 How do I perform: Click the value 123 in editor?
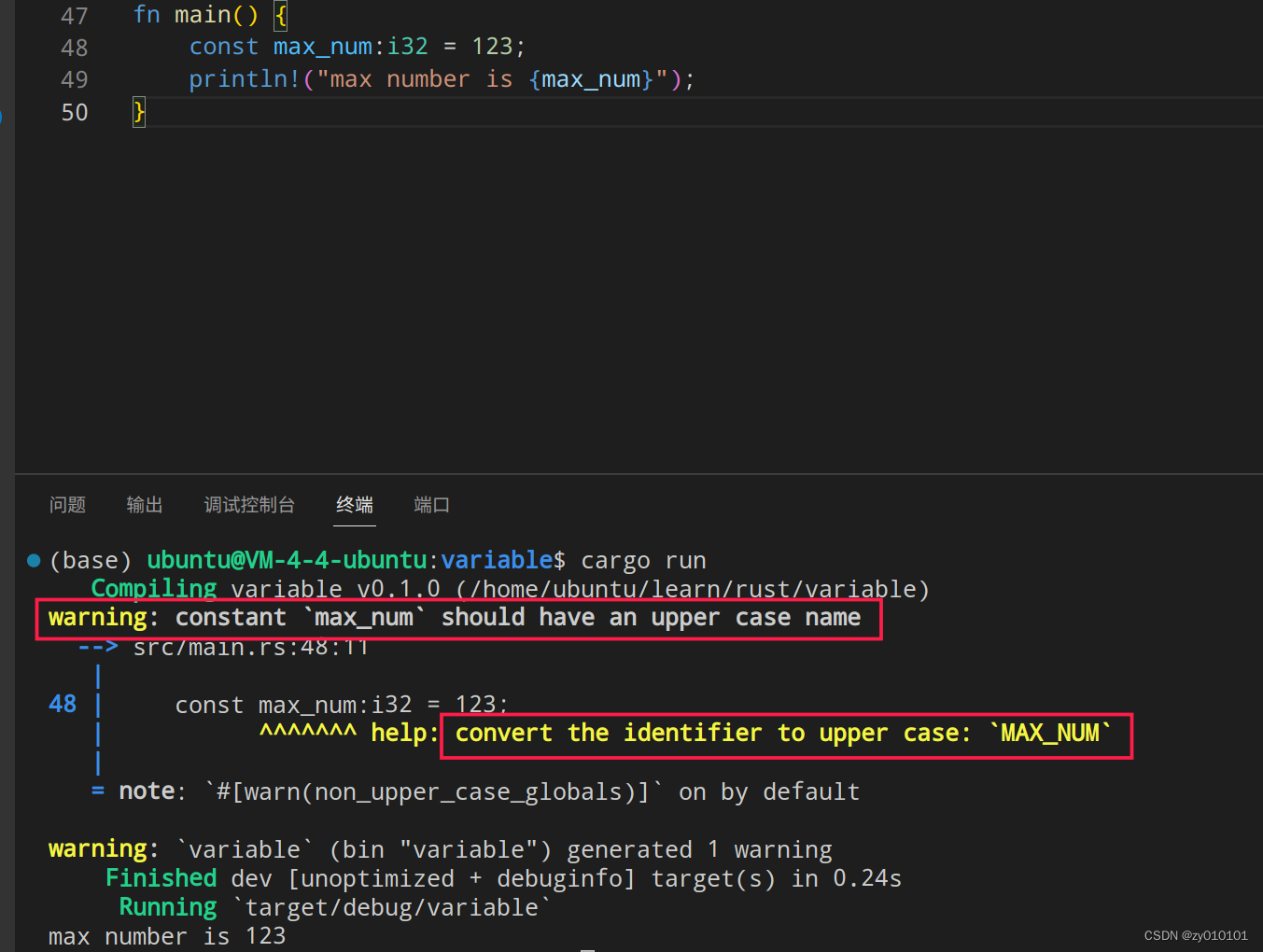pos(492,47)
